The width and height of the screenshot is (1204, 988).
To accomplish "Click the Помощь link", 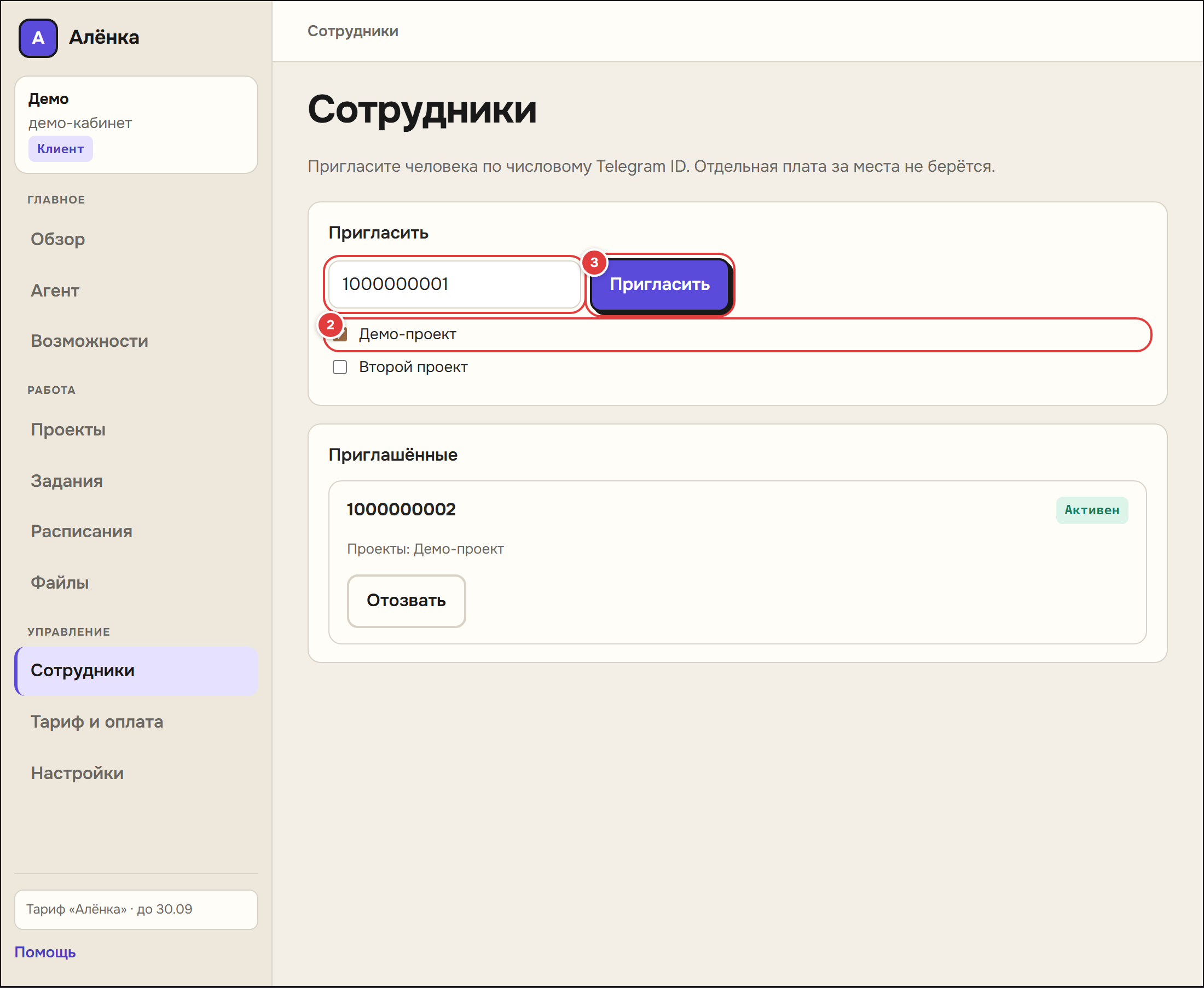I will [x=45, y=952].
